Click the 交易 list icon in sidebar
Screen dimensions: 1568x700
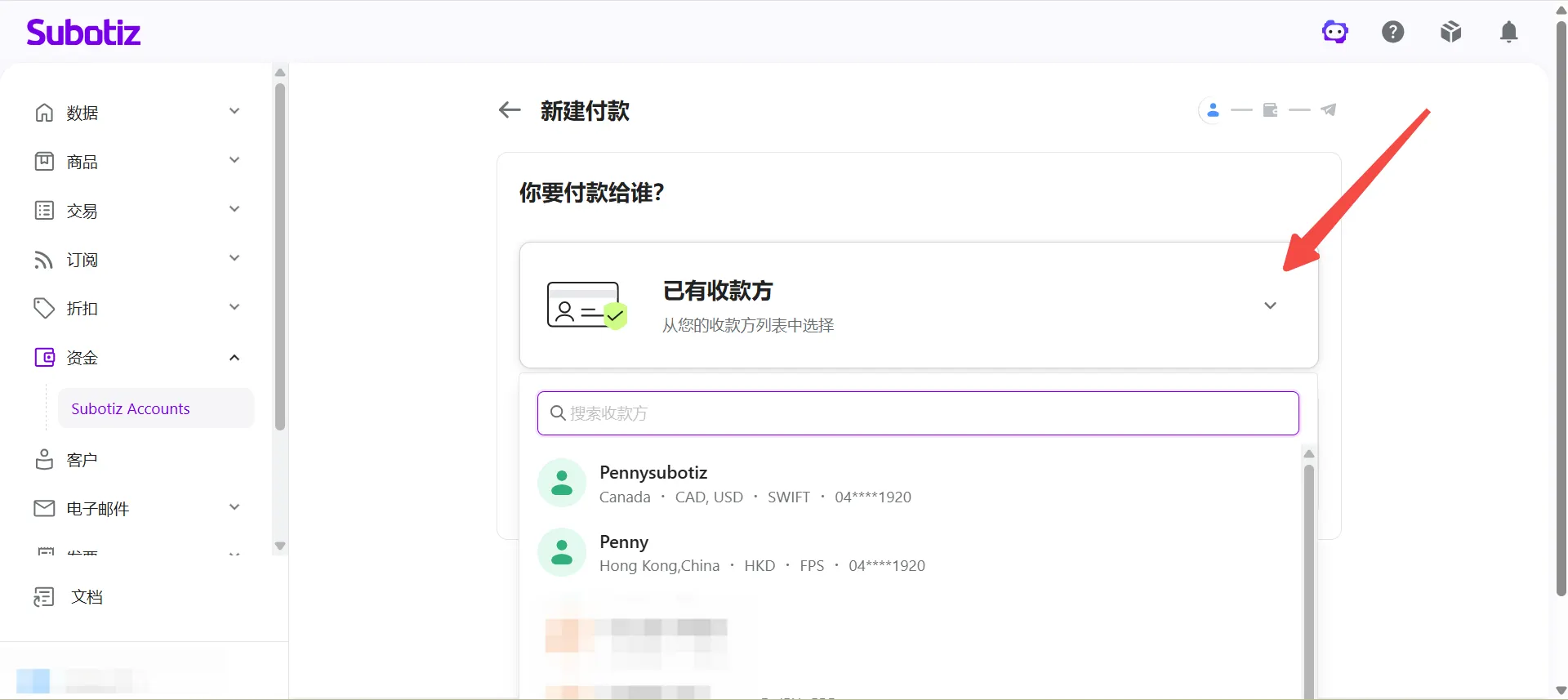(44, 211)
